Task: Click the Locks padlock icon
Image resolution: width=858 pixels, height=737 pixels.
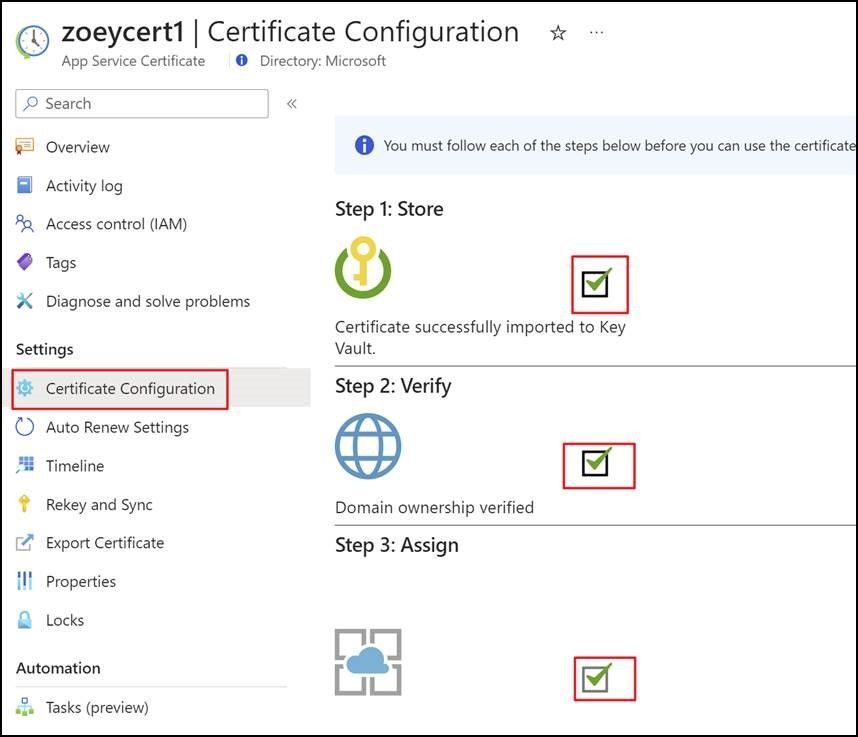Action: click(x=25, y=619)
